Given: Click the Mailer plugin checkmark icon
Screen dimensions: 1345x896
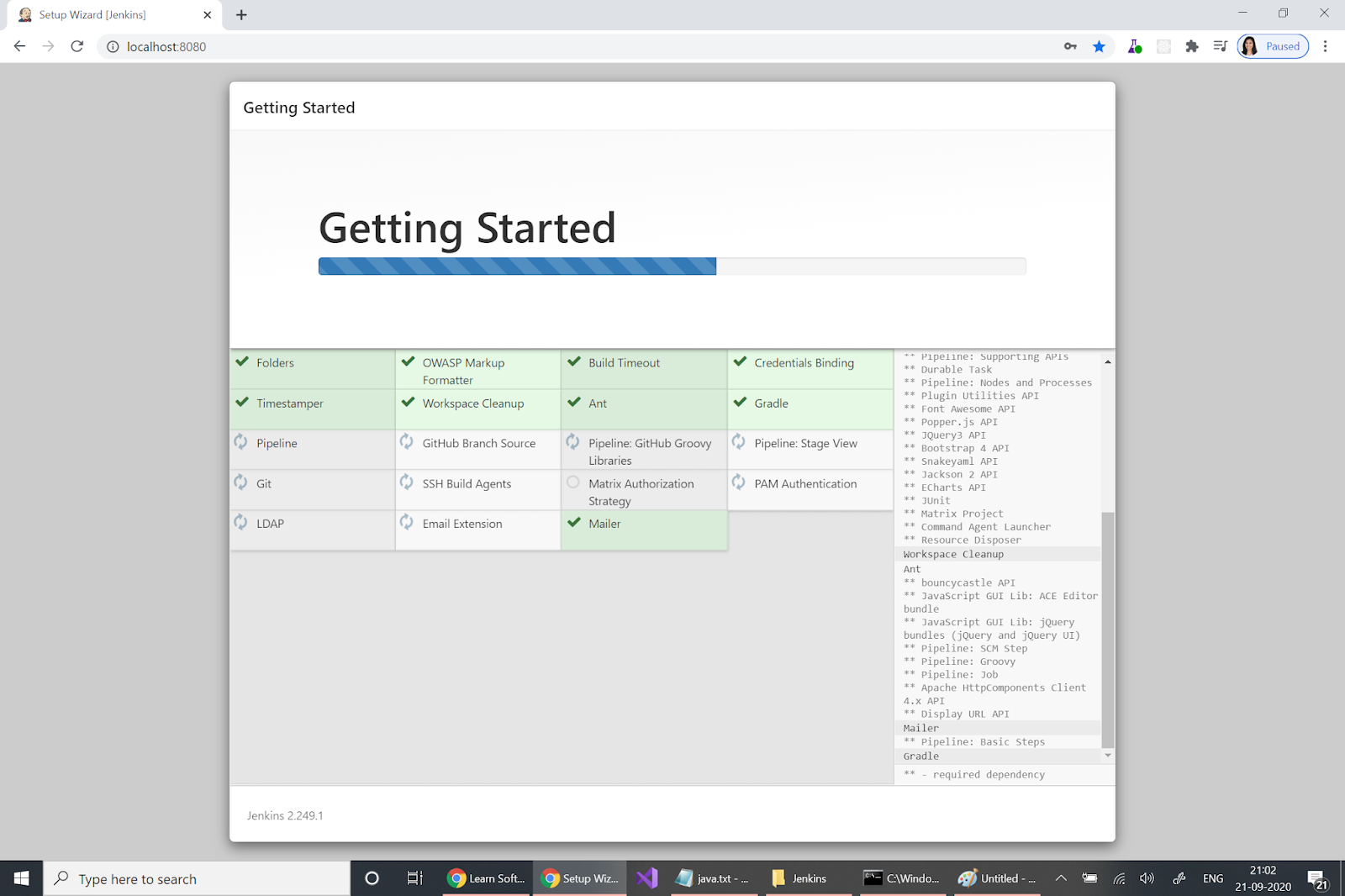Looking at the screenshot, I should point(574,522).
